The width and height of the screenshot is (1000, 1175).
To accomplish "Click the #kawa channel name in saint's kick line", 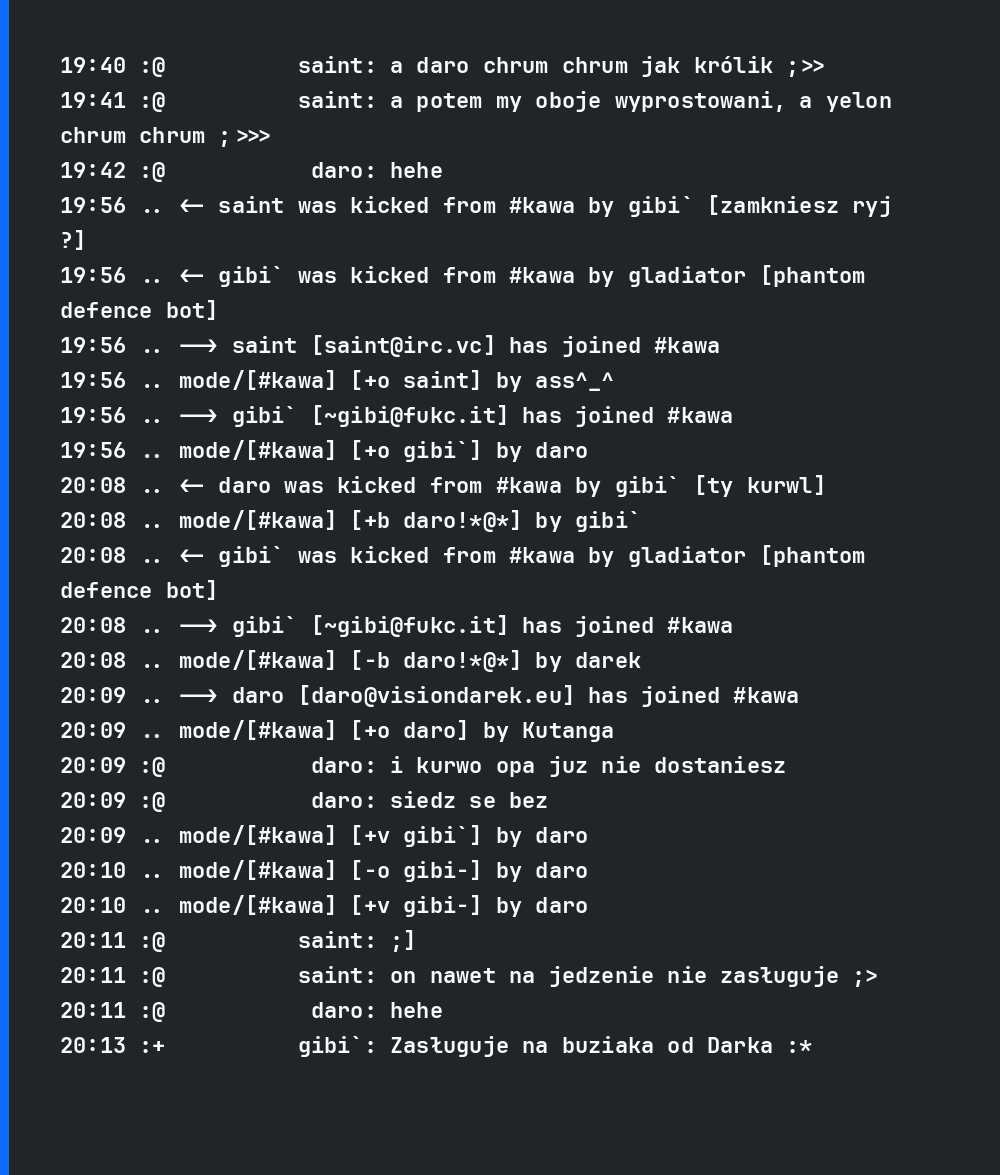I will 541,206.
